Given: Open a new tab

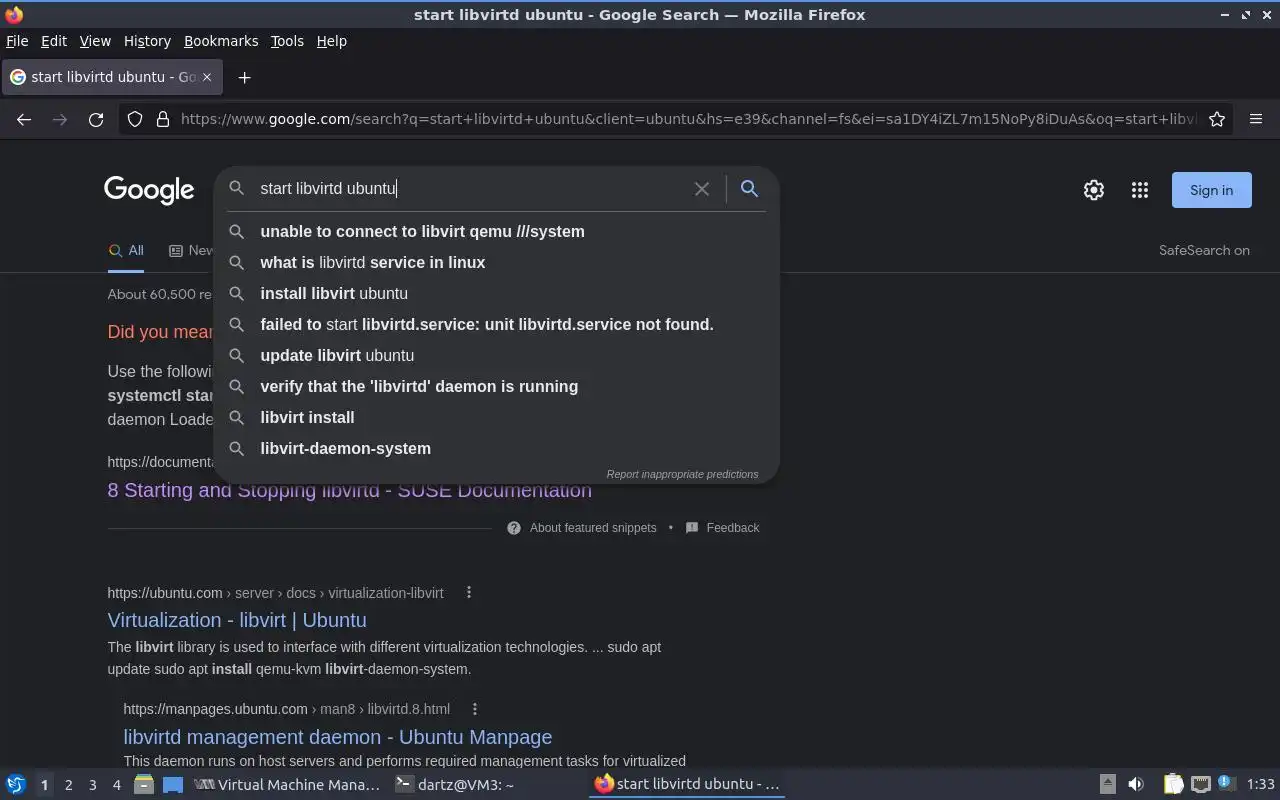Looking at the screenshot, I should pos(244,77).
